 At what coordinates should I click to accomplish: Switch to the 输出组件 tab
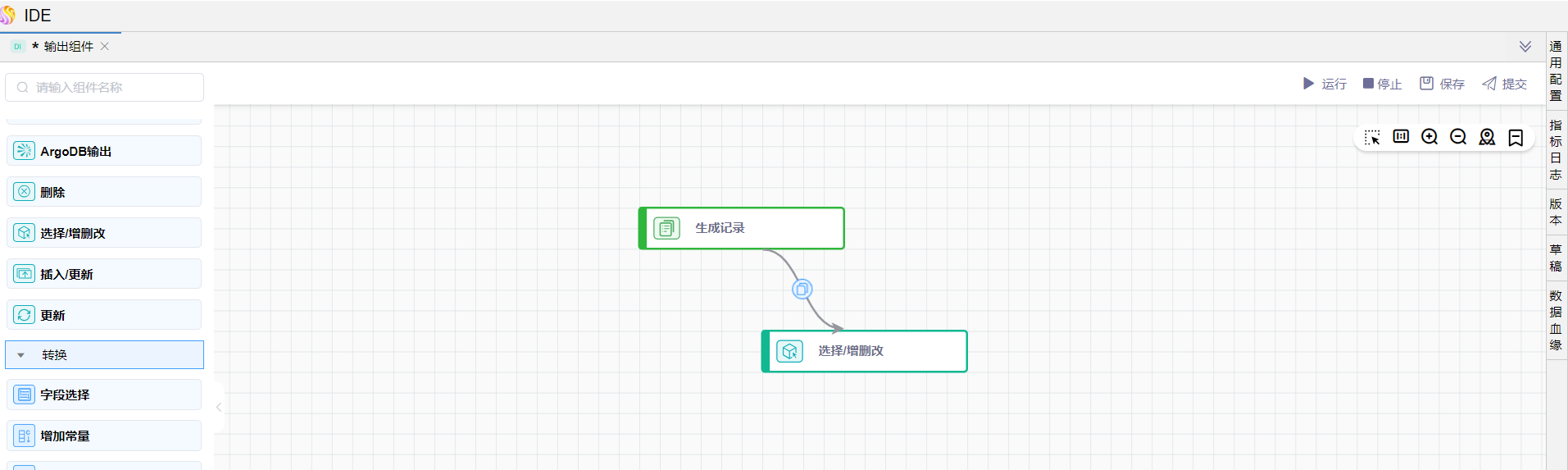[x=69, y=47]
